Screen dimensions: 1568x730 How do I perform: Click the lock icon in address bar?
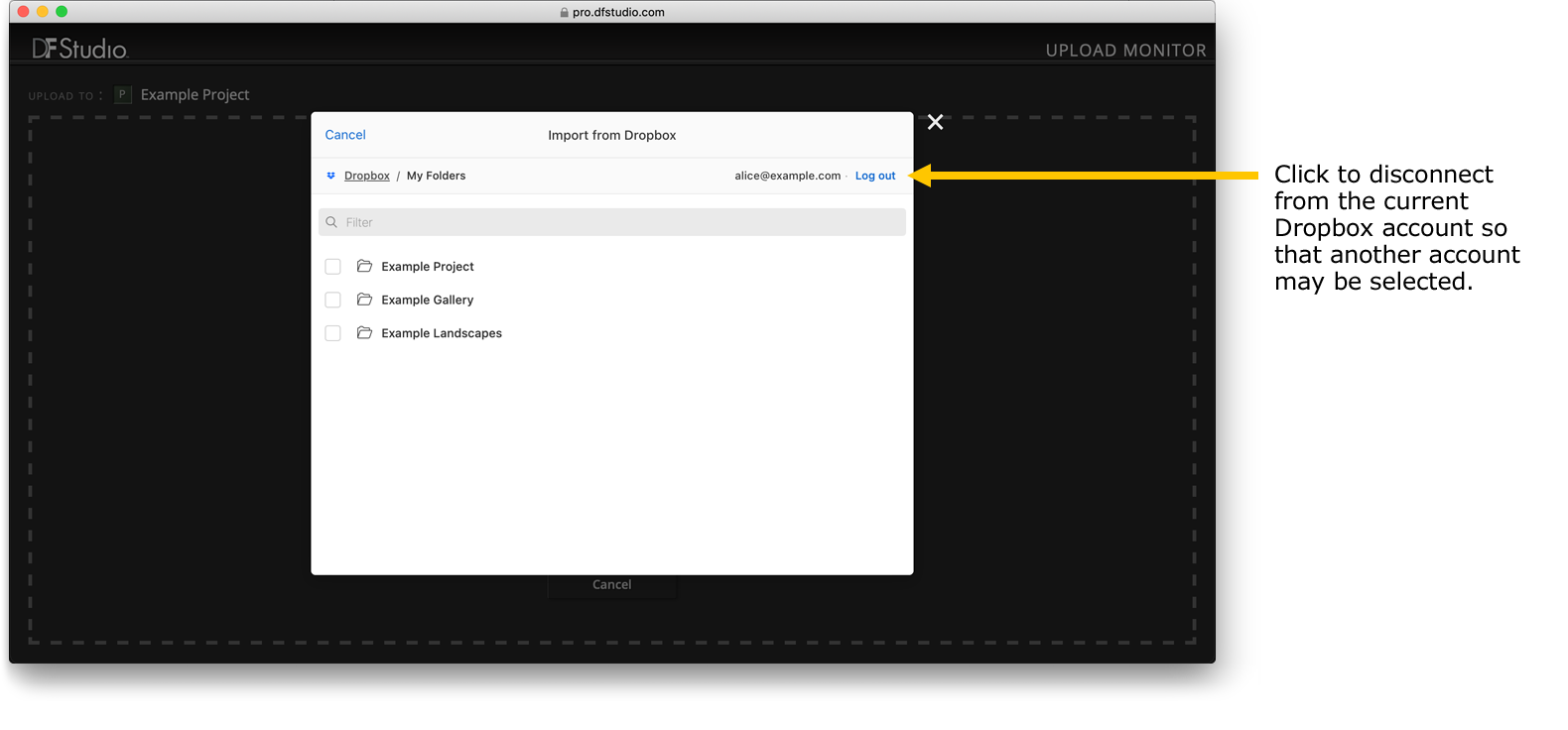(565, 13)
